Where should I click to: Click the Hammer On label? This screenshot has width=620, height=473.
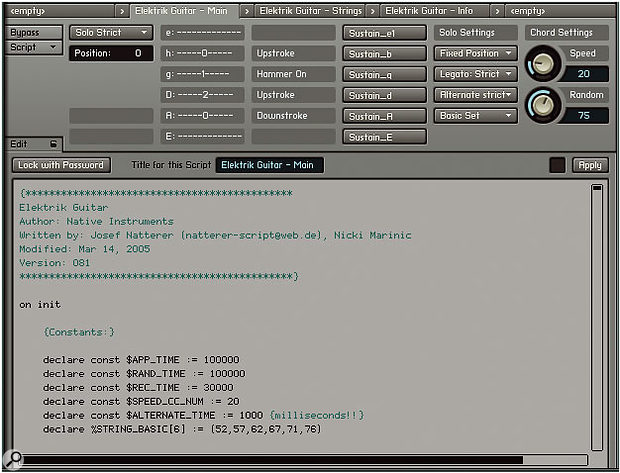click(x=293, y=74)
